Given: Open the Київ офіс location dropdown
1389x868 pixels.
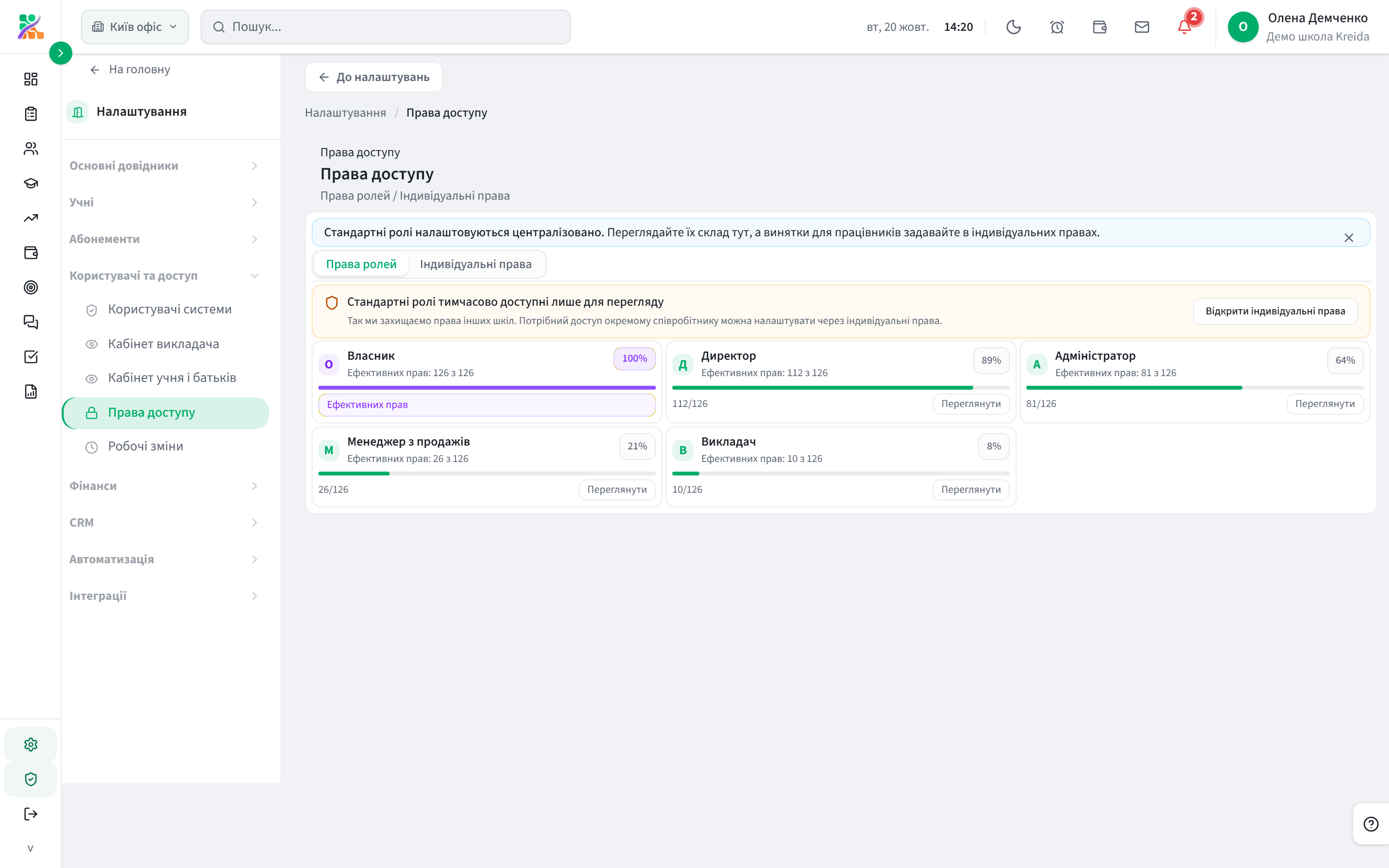Looking at the screenshot, I should (x=135, y=27).
